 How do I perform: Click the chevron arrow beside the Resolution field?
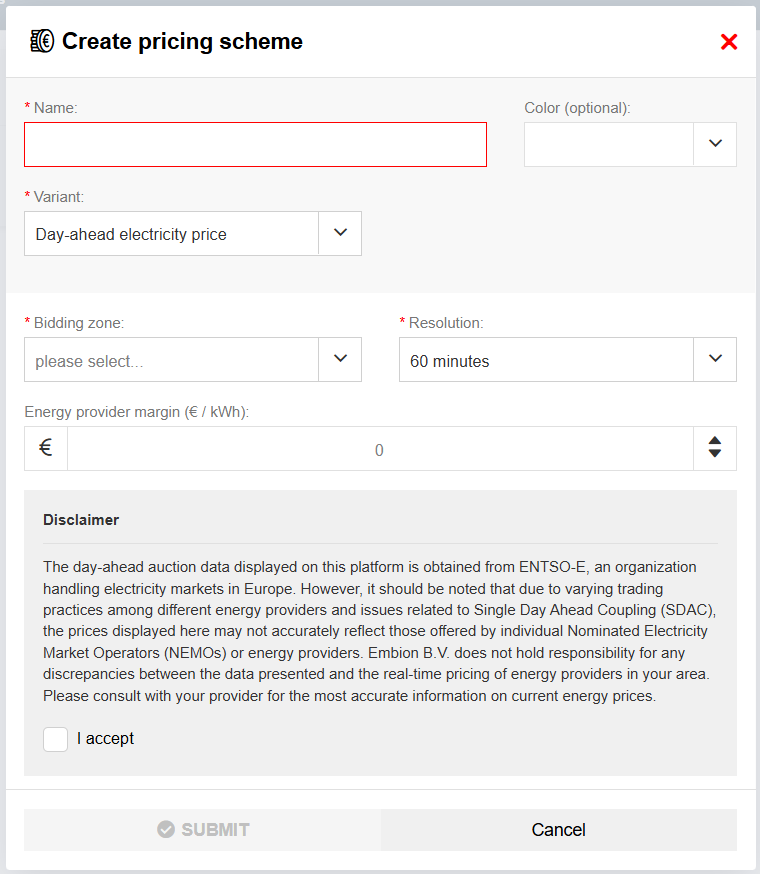click(x=715, y=359)
